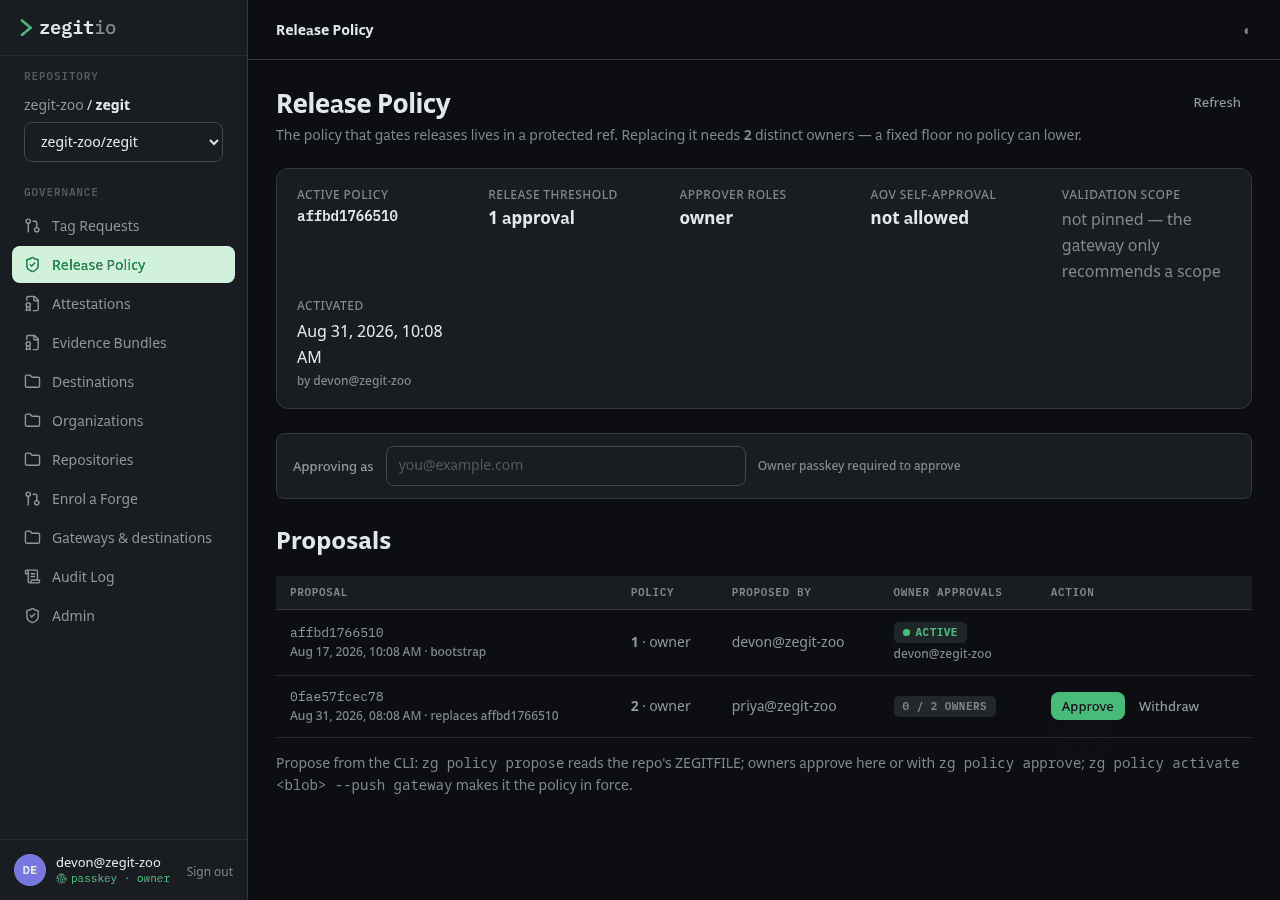The width and height of the screenshot is (1280, 900).
Task: Click the POLICY column header
Action: click(x=652, y=592)
